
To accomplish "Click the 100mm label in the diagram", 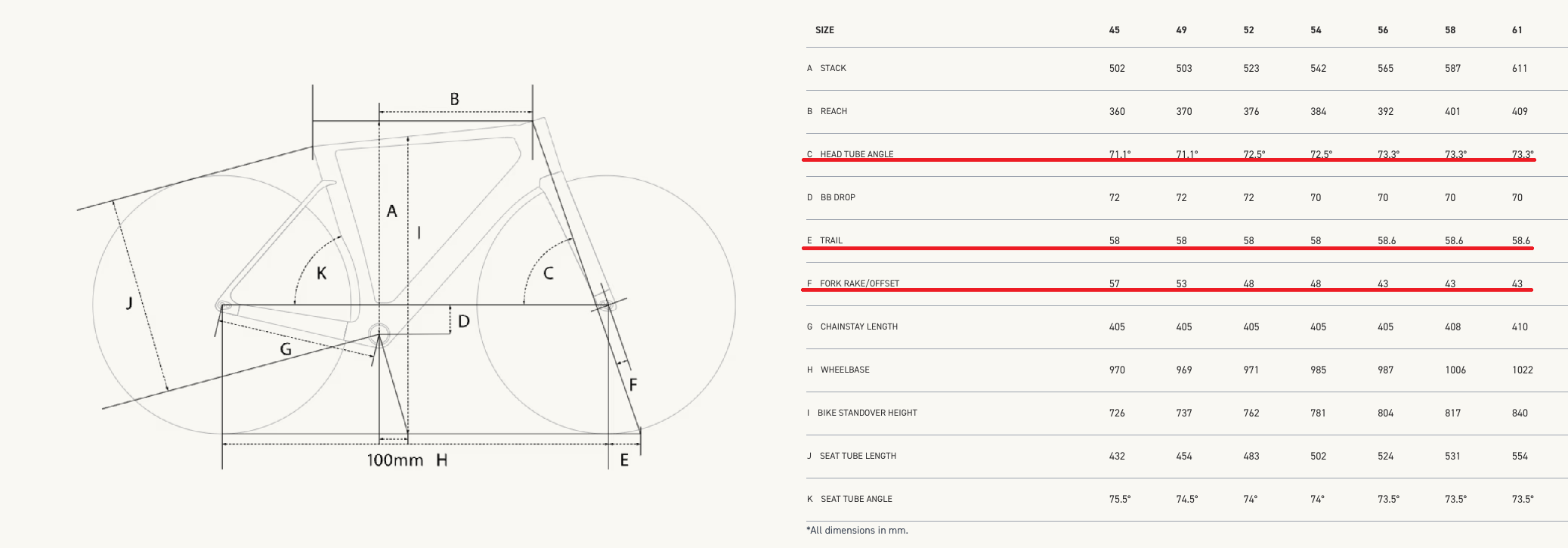I will 394,460.
